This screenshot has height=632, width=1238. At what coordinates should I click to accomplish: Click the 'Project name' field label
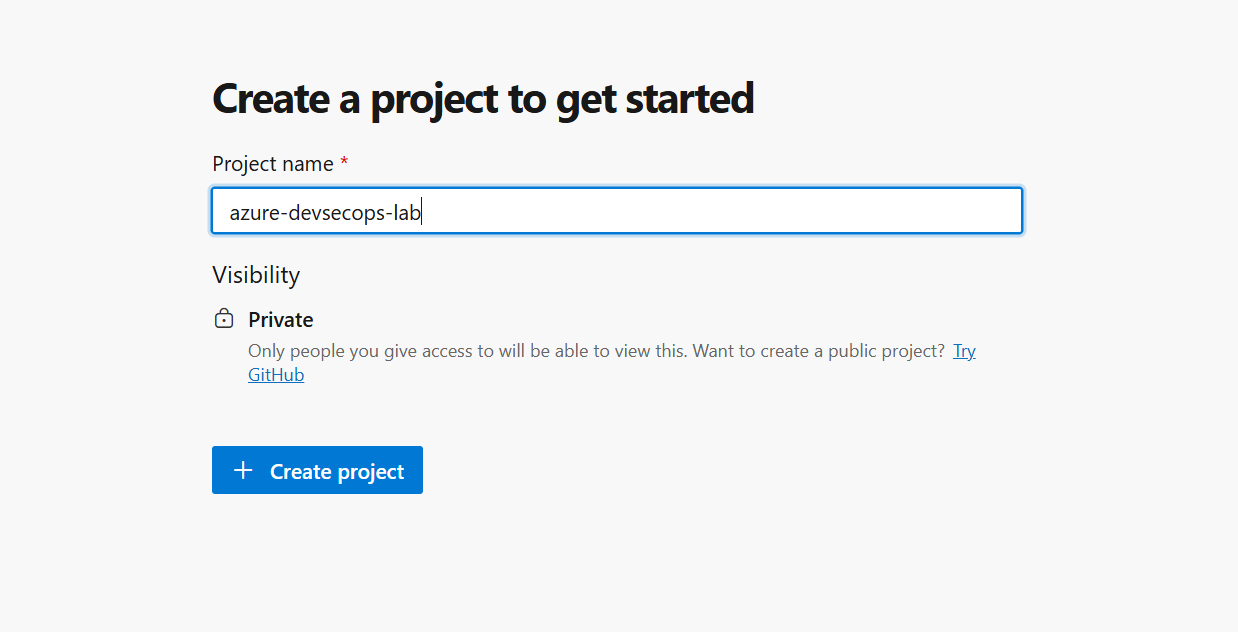(273, 163)
